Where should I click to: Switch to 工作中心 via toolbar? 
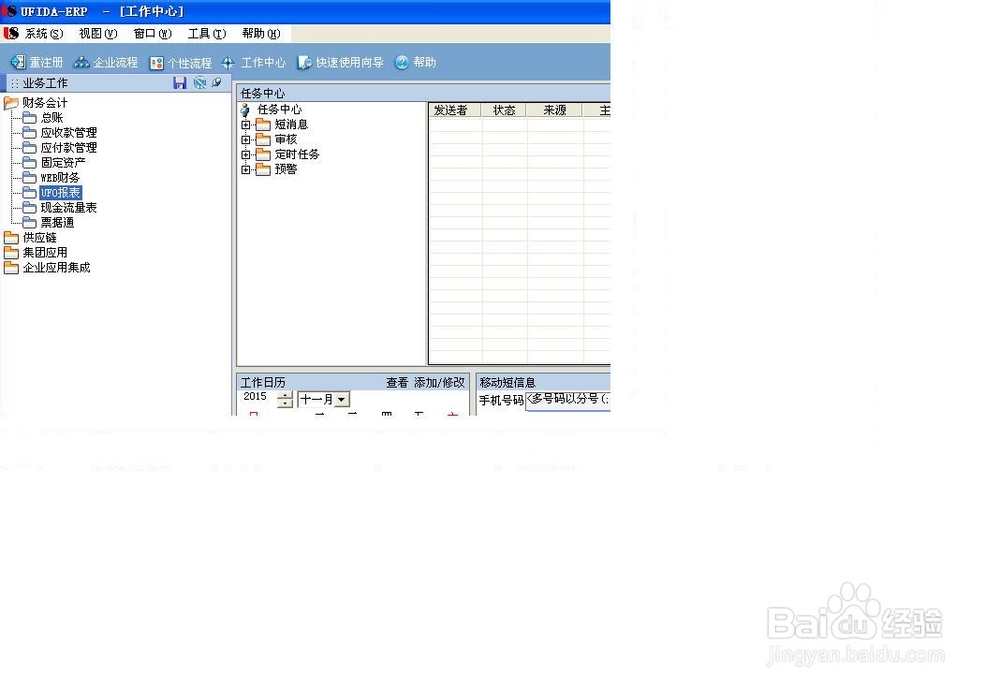(254, 63)
